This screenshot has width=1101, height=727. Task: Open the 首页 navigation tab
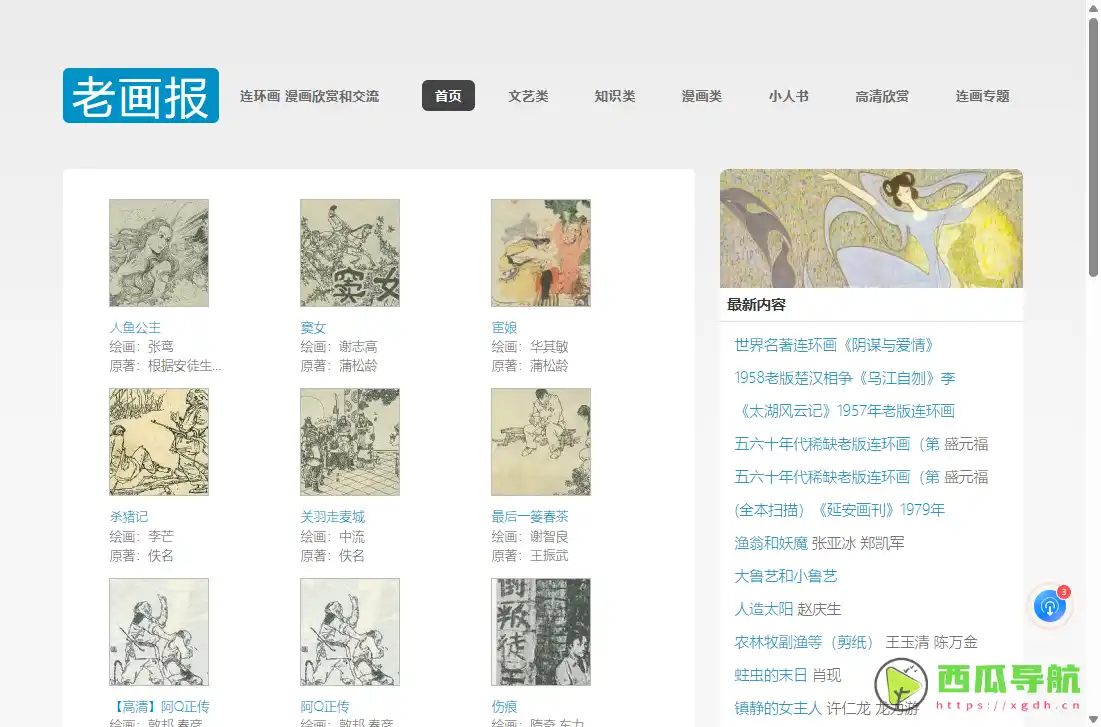coord(448,96)
